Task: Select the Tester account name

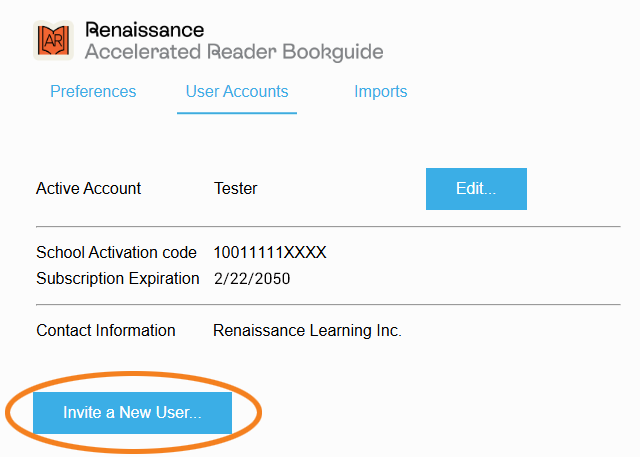Action: tap(236, 188)
